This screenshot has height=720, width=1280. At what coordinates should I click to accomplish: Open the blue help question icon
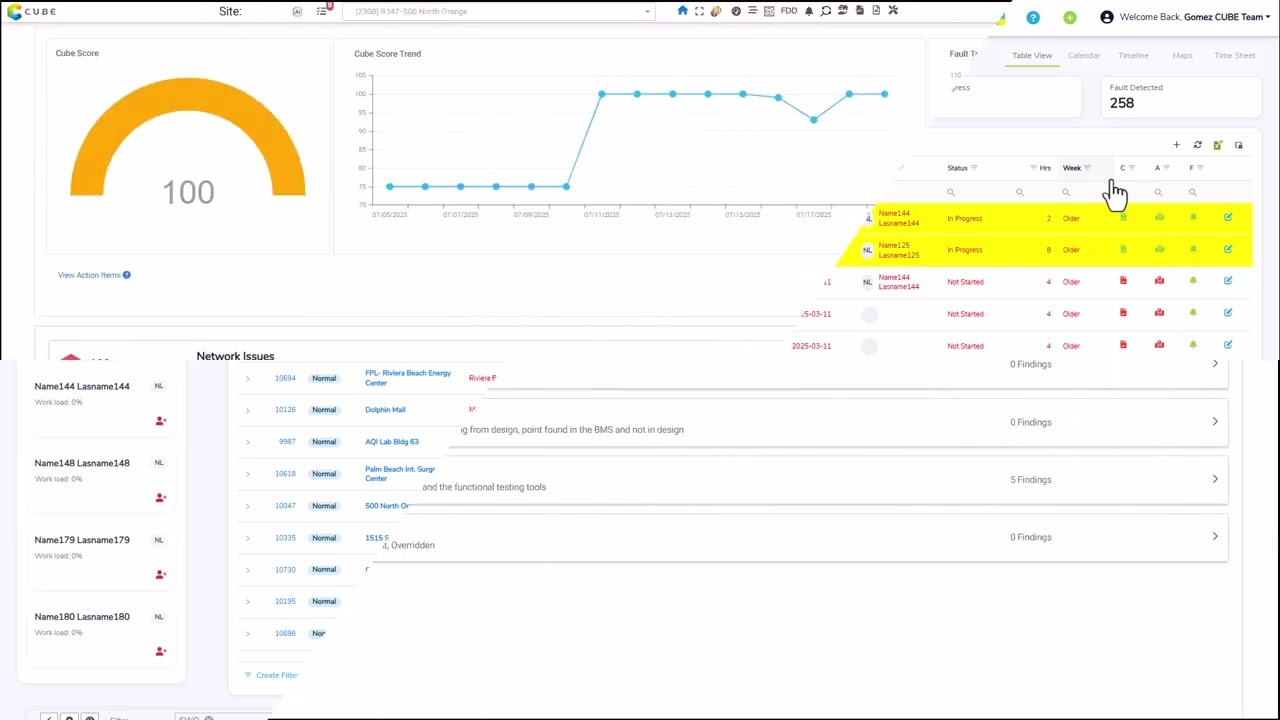[x=1033, y=18]
